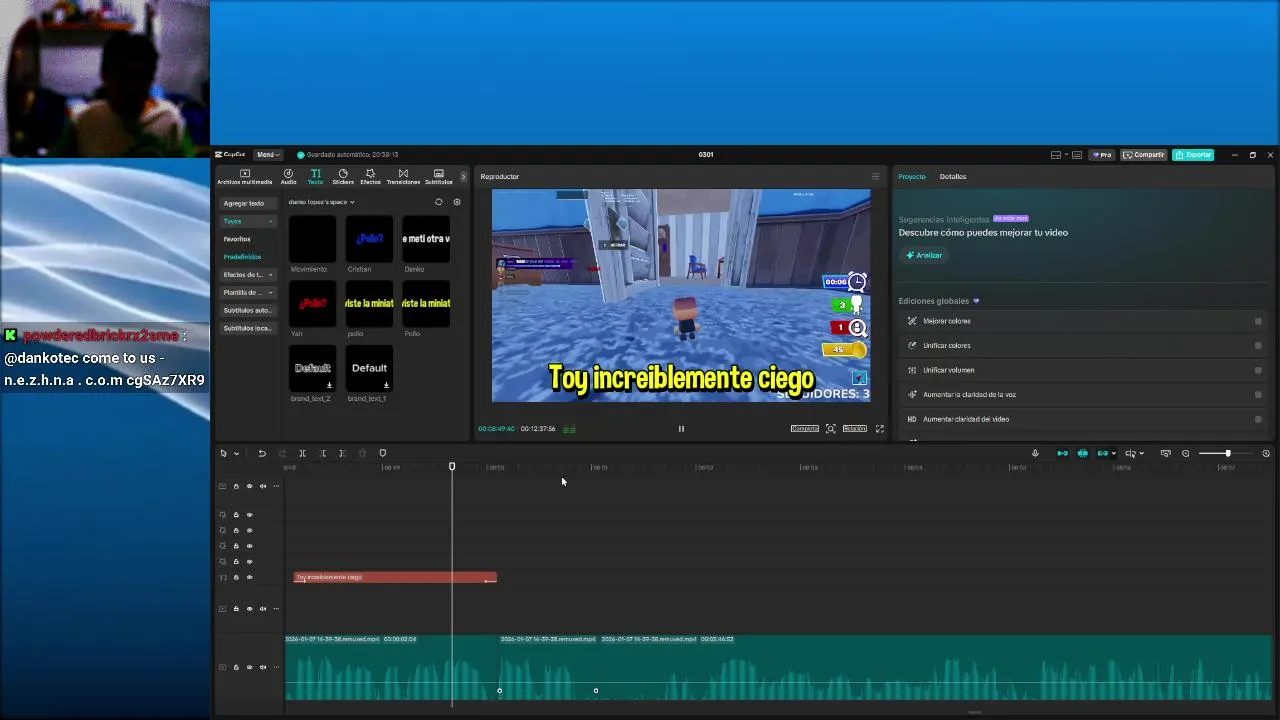The image size is (1280, 720).
Task: Open danko lopez's space dropdown
Action: (x=321, y=202)
